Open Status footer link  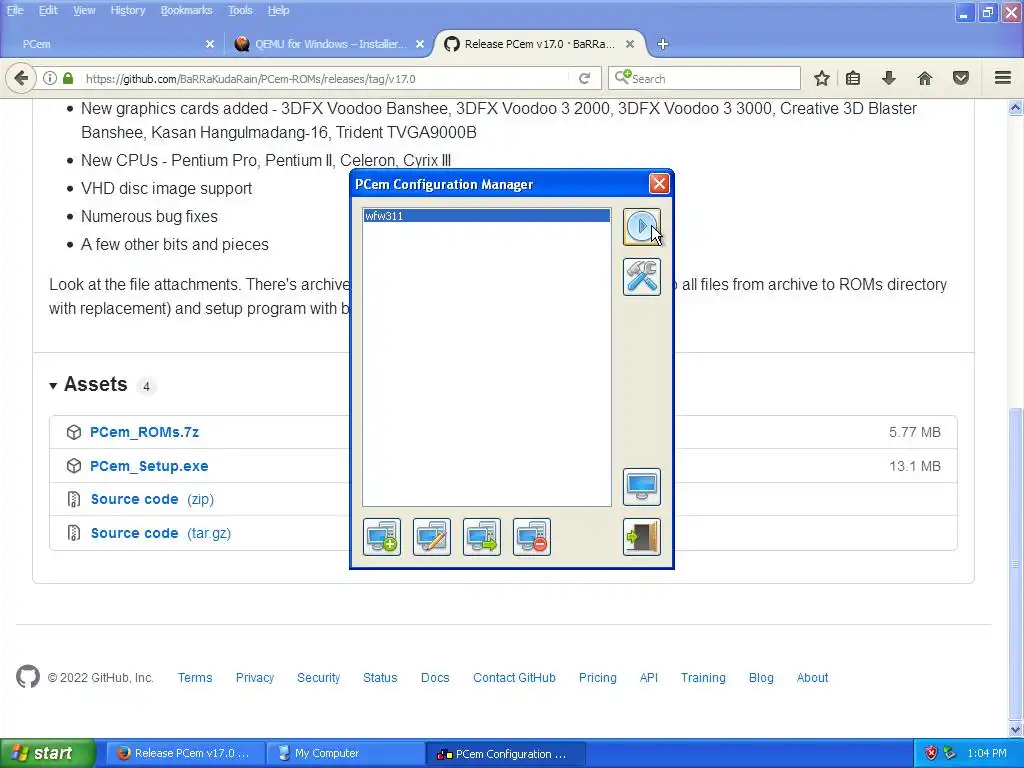tap(380, 678)
